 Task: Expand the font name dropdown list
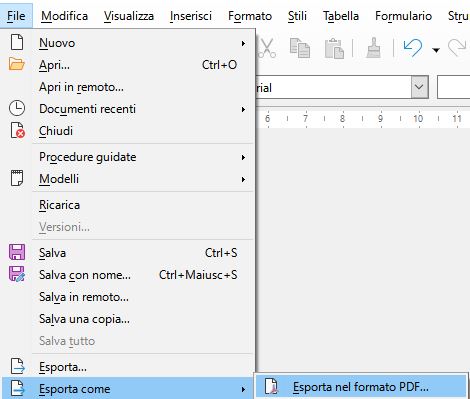click(419, 87)
